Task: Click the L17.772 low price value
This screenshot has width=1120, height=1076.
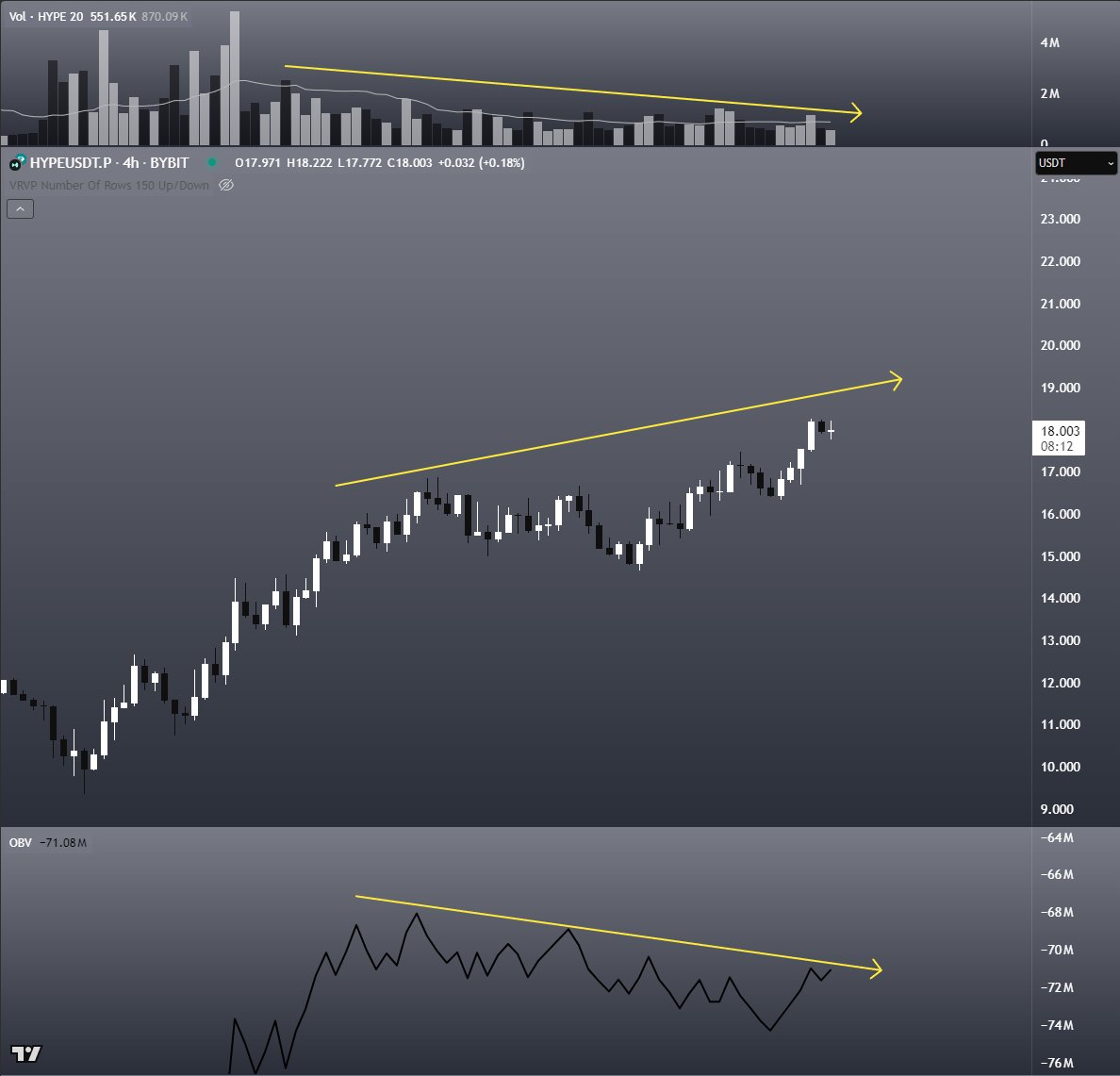Action: [x=359, y=163]
